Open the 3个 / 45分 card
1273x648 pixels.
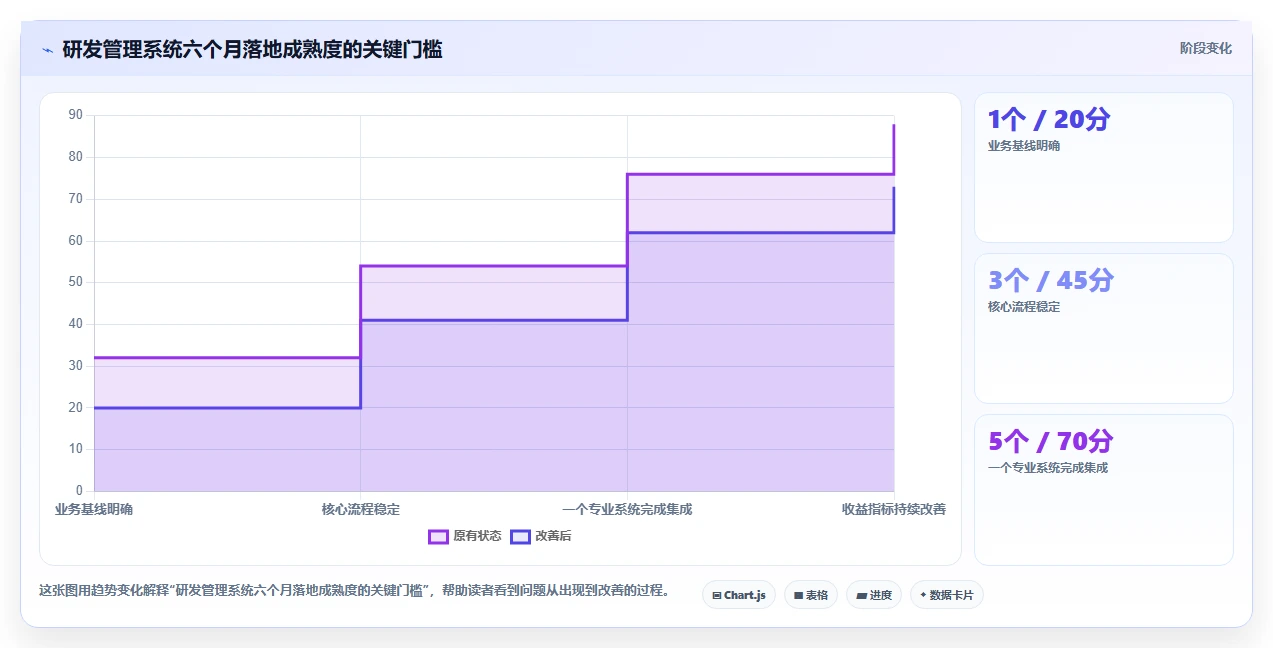pyautogui.click(x=1104, y=328)
